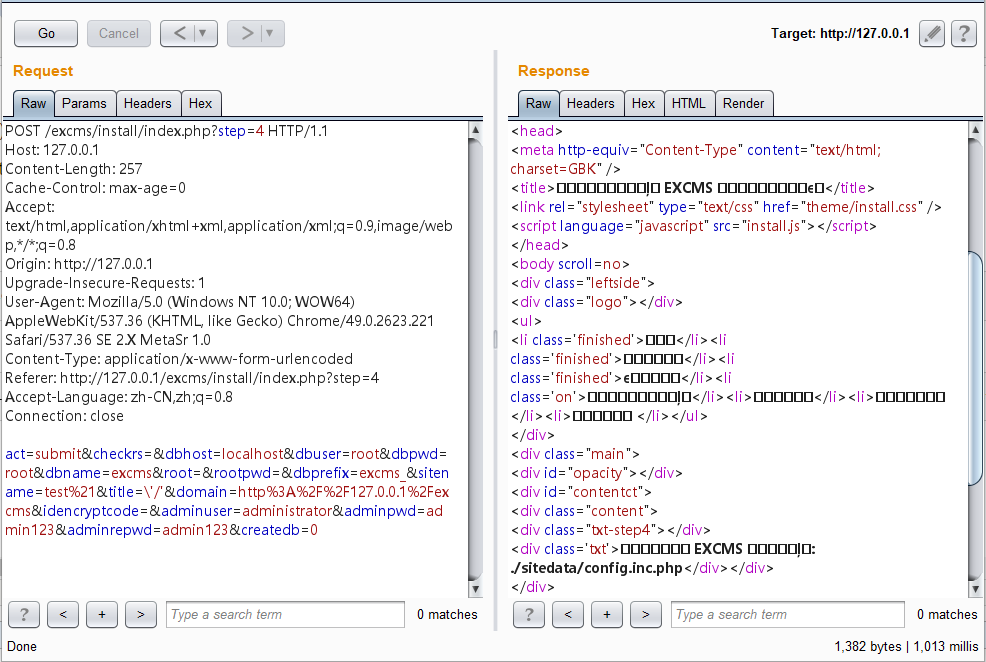Viewport: 986px width, 662px height.
Task: Click charset=GBK in the response
Action: click(x=553, y=168)
